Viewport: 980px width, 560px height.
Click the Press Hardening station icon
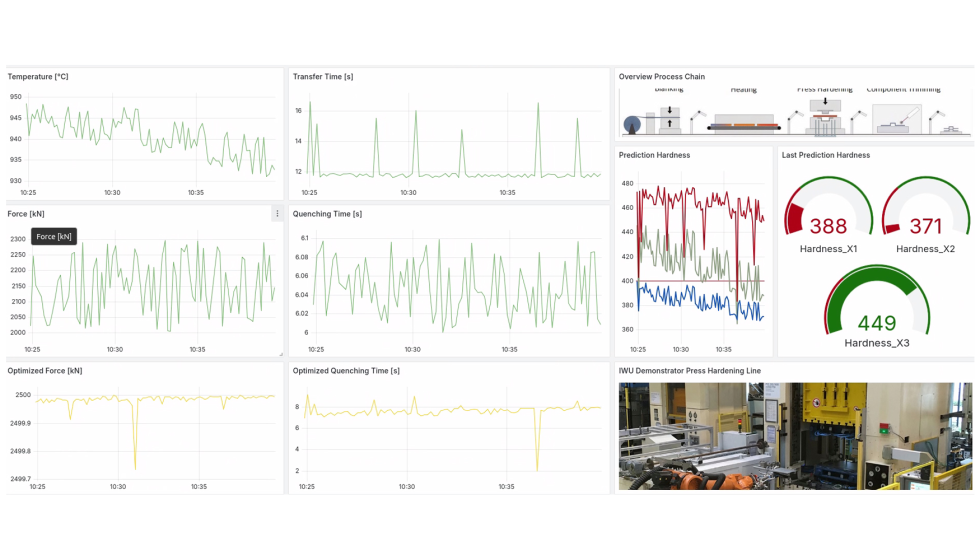[824, 120]
